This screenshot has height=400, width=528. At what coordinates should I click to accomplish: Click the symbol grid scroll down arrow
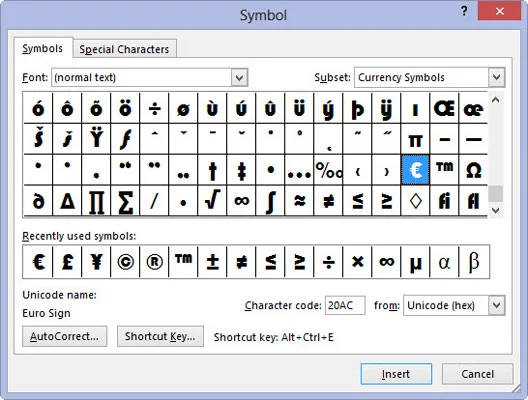coord(495,210)
